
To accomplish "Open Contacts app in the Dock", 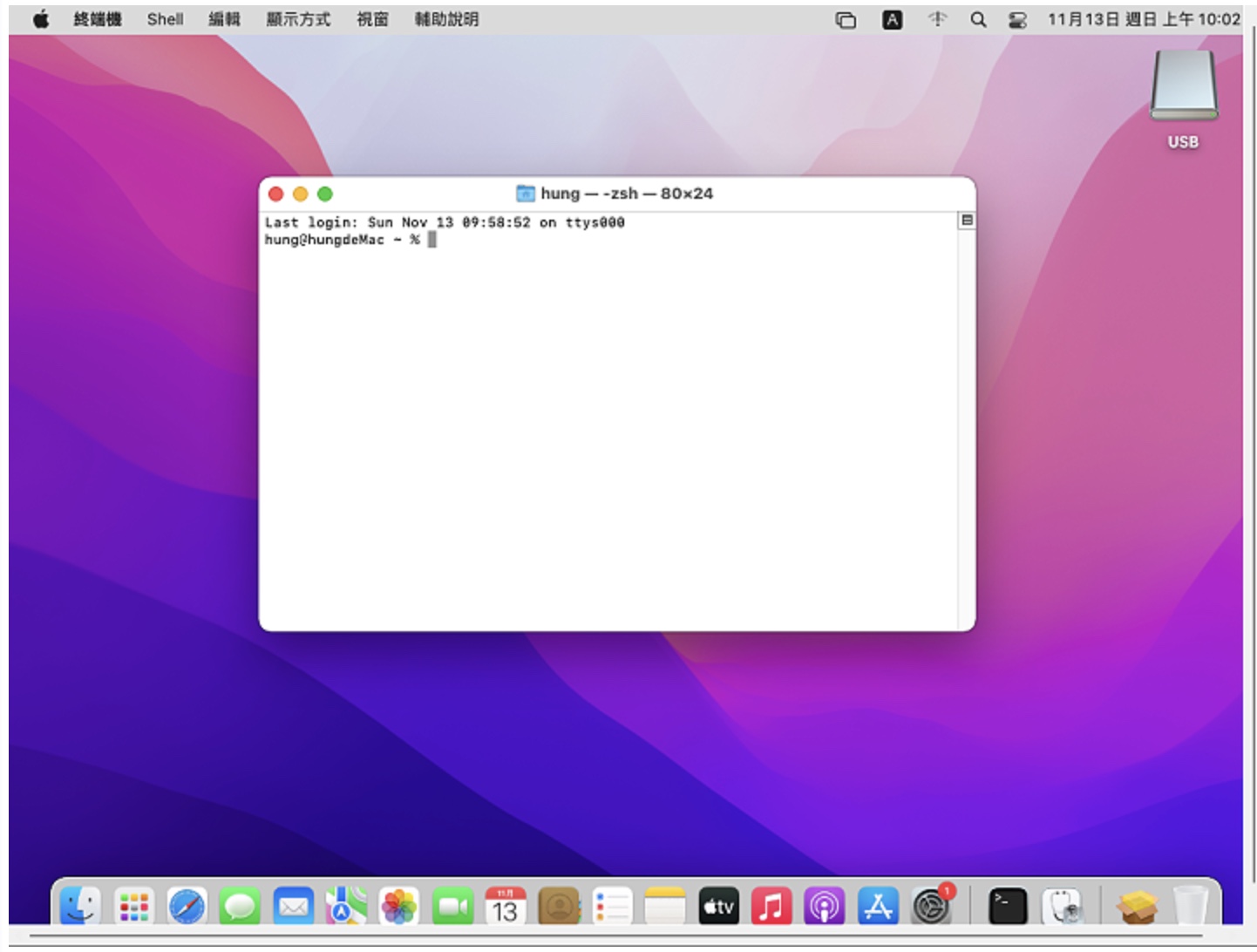I will coord(559,907).
